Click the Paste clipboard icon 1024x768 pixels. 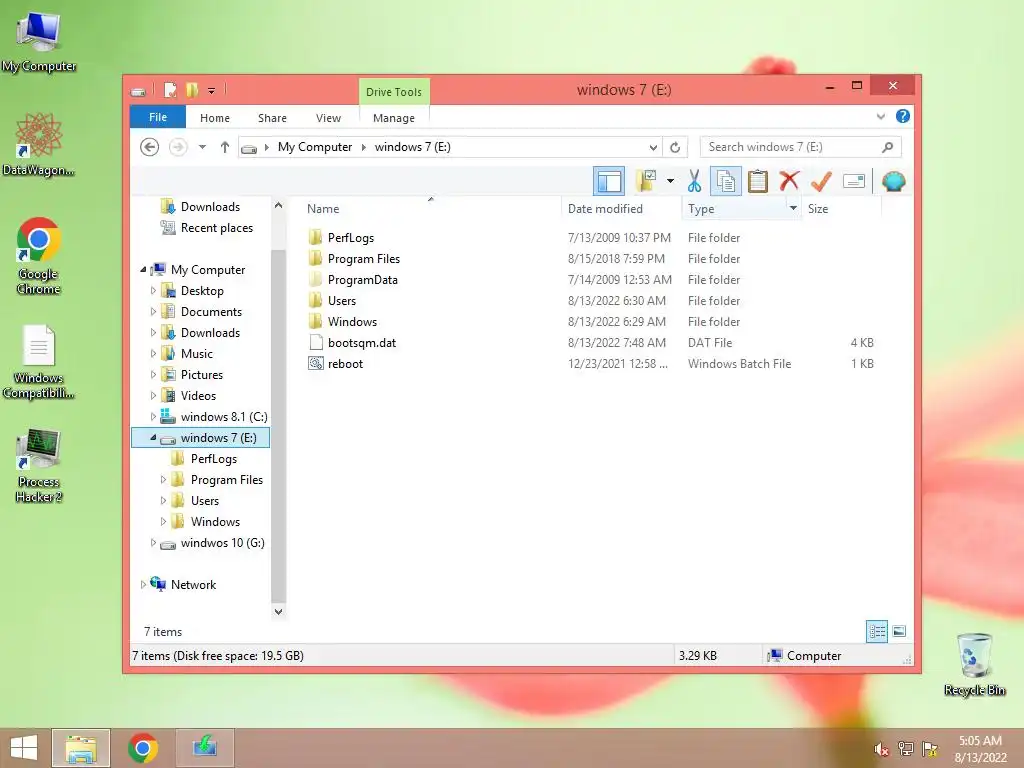[758, 182]
